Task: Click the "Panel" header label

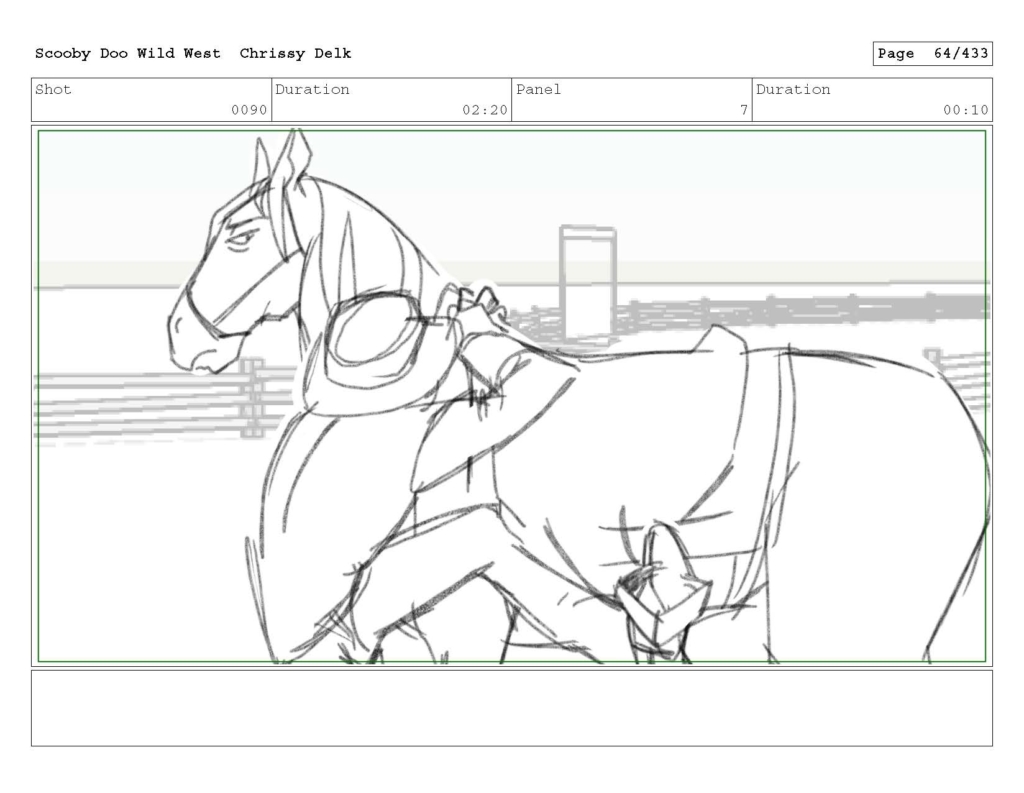Action: click(x=538, y=89)
